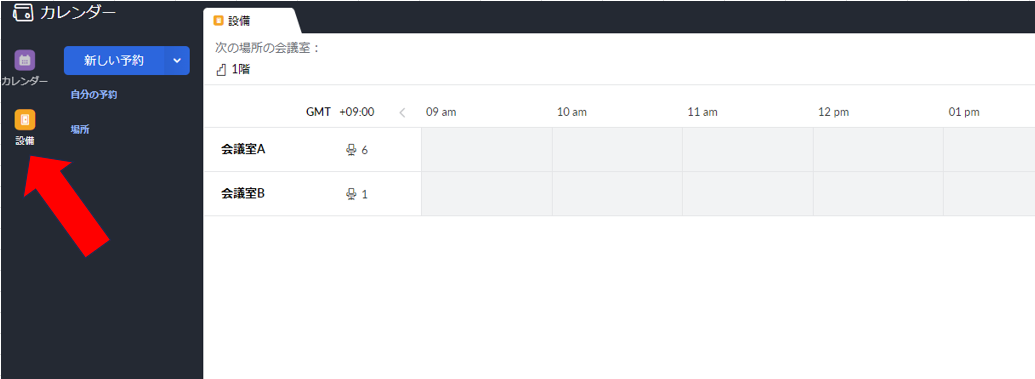Click the 12 pm slot for 会議室A

[x=878, y=150]
